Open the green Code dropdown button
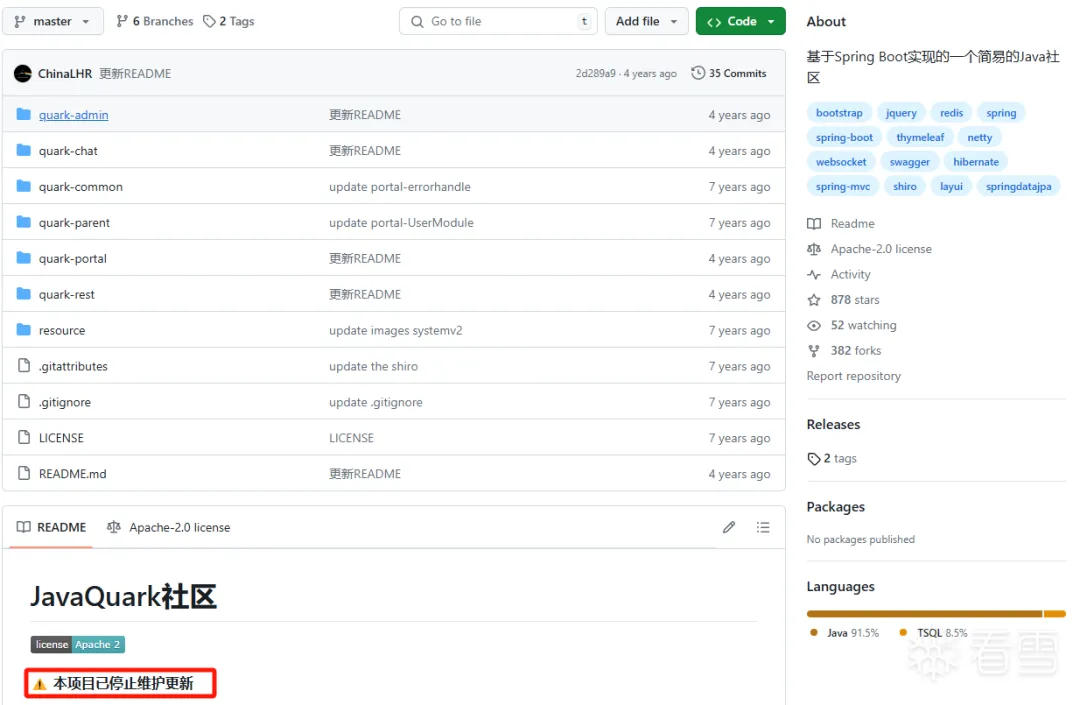This screenshot has height=705, width=1080. (x=740, y=21)
